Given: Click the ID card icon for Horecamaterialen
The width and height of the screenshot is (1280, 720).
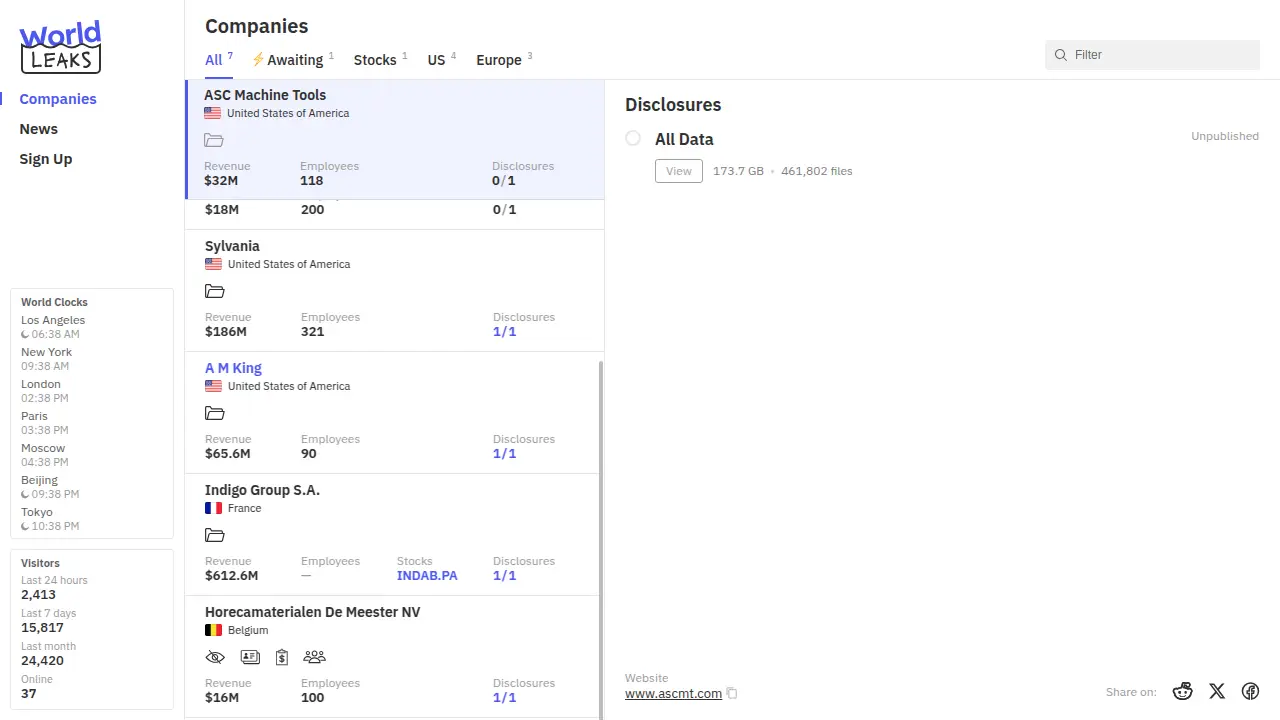Looking at the screenshot, I should click(x=250, y=657).
